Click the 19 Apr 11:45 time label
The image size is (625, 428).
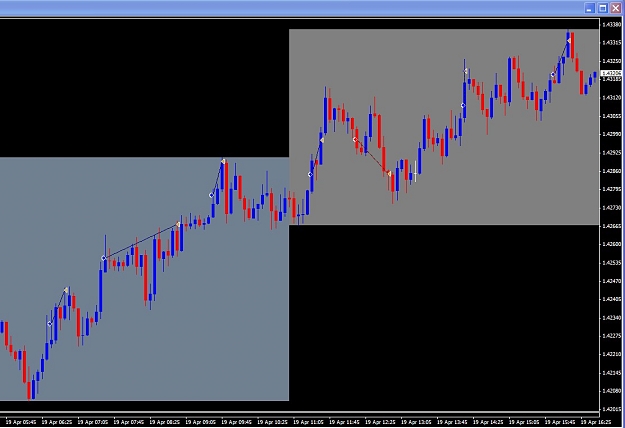tap(344, 422)
